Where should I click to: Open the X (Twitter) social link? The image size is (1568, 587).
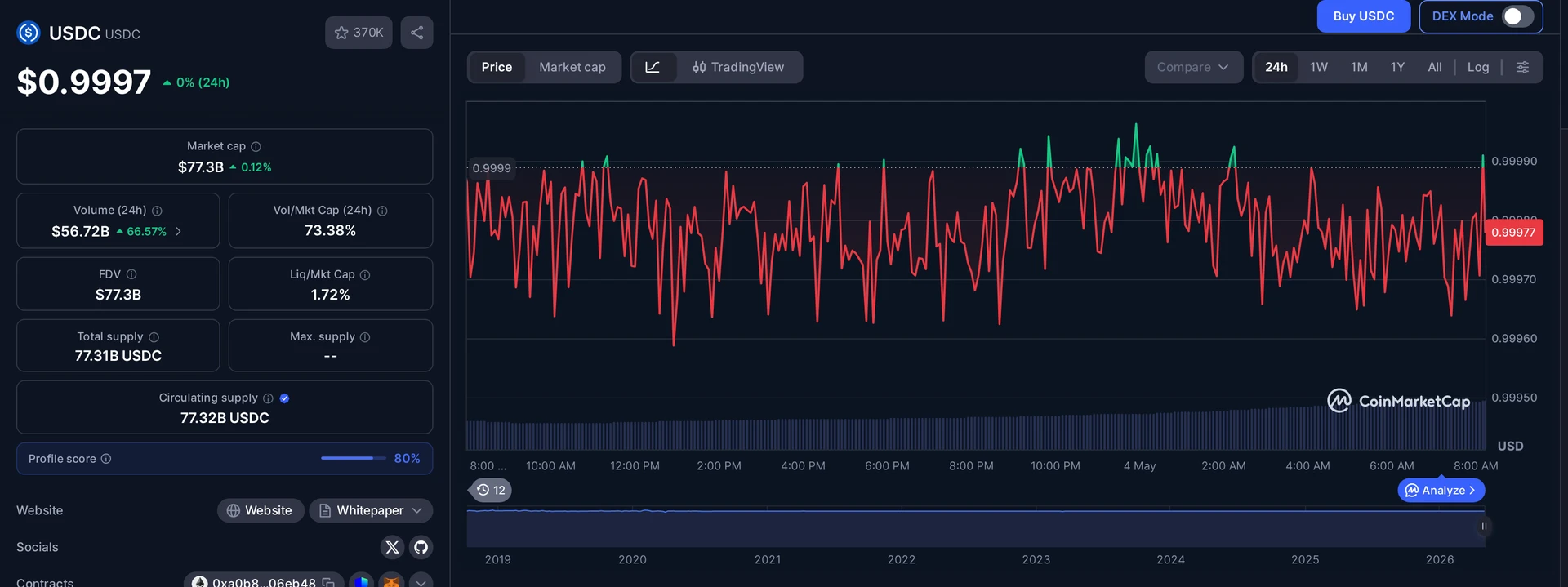pos(393,547)
